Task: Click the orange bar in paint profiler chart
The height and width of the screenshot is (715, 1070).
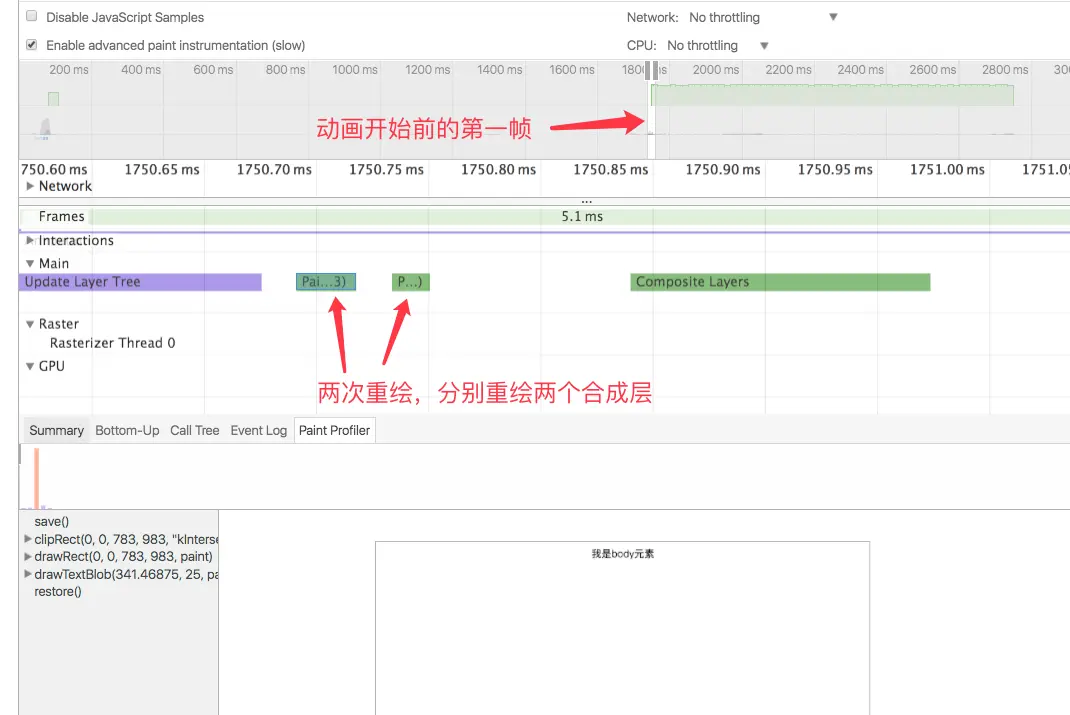Action: 36,478
